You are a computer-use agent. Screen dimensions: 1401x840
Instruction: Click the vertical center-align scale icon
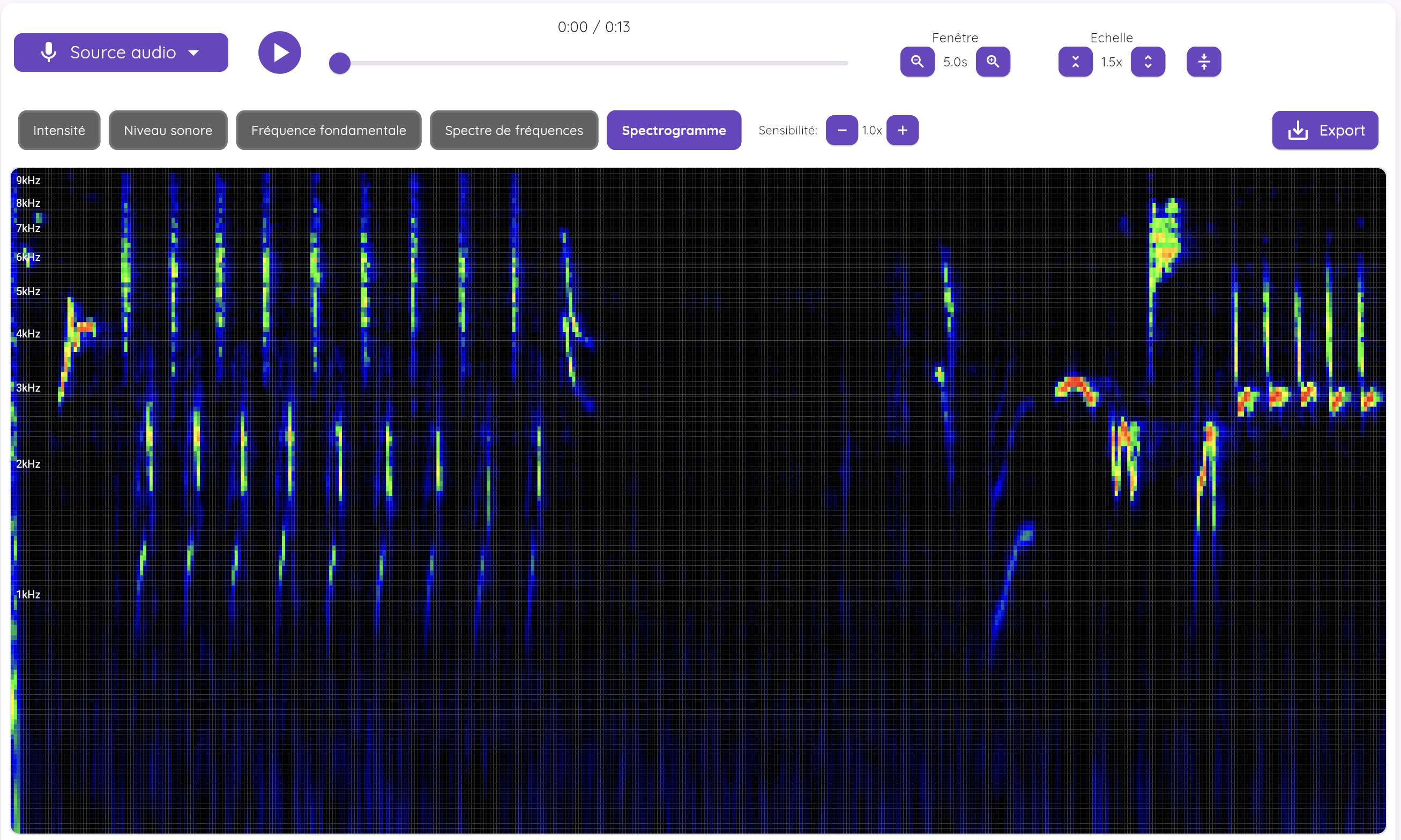pos(1204,62)
